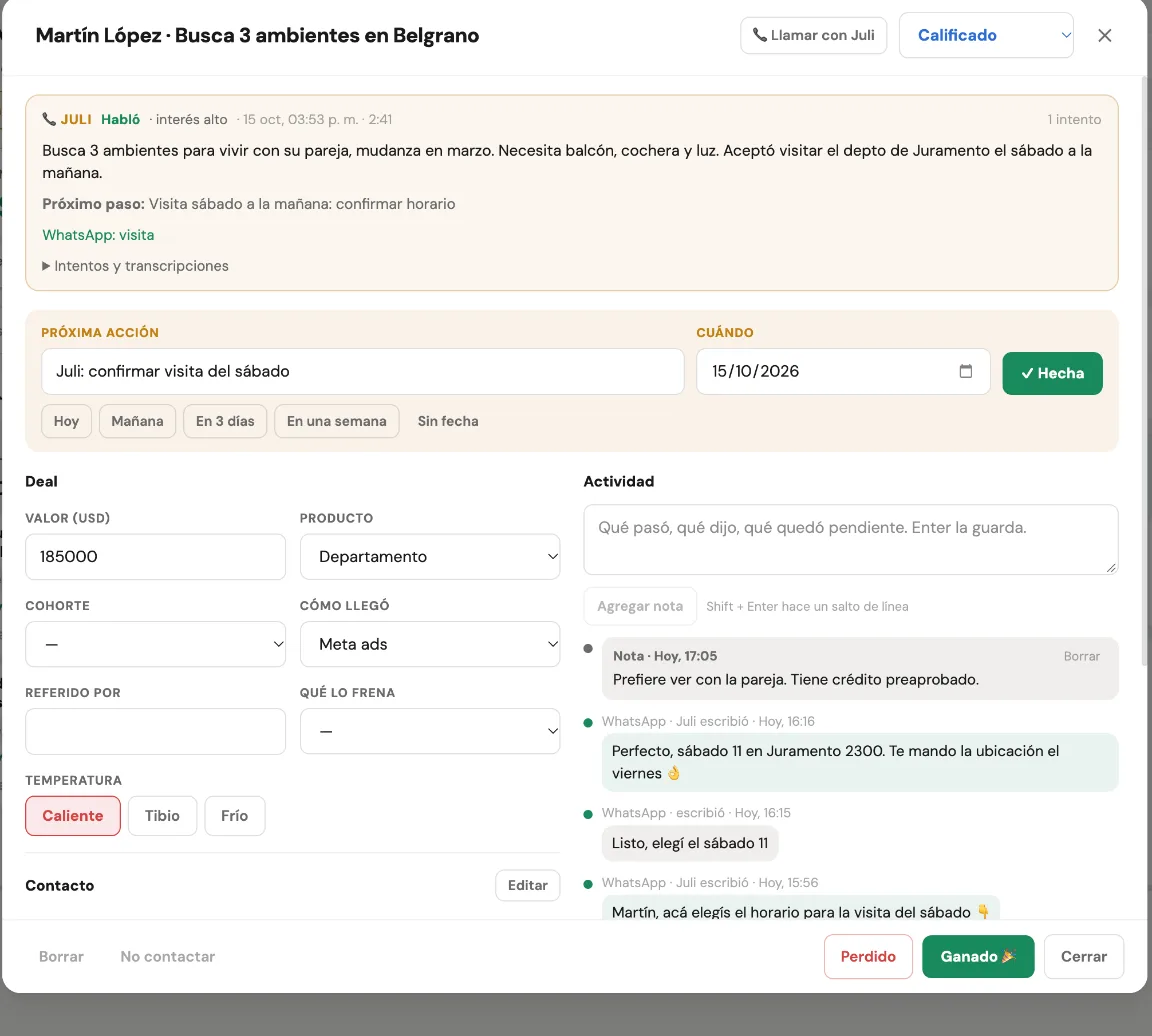Screen dimensions: 1152x1036
Task: Click the message 'Listo, elegí el sábado 11'
Action: click(690, 843)
